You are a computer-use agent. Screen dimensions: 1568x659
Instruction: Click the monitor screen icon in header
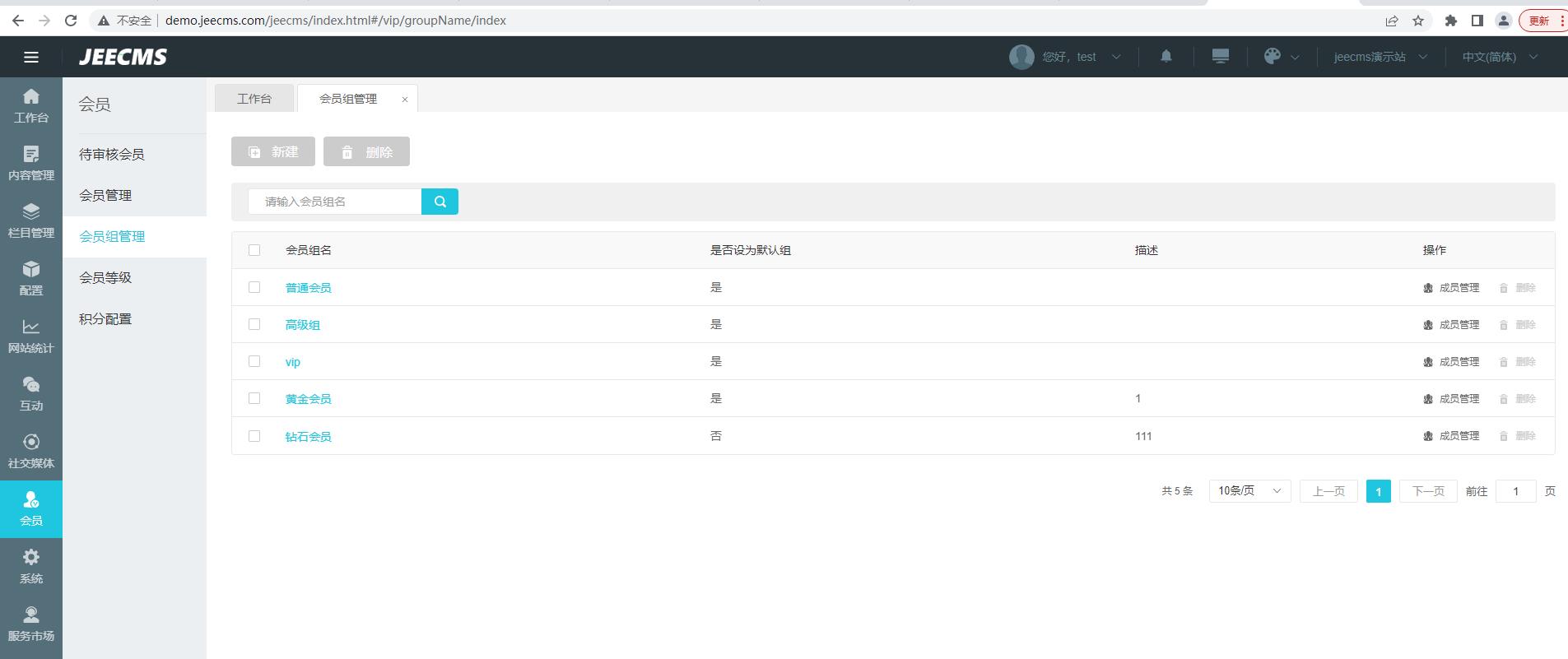(x=1221, y=56)
